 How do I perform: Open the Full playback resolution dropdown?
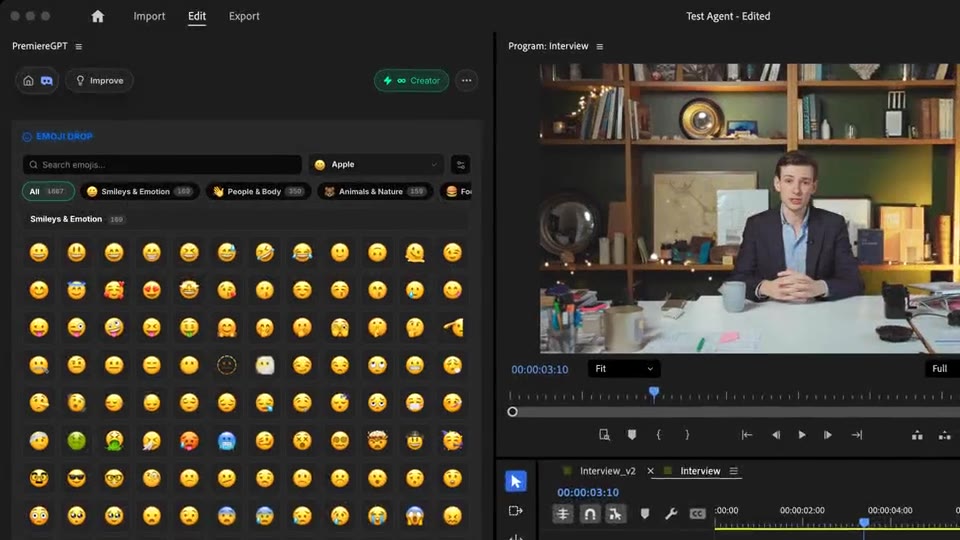(x=942, y=369)
